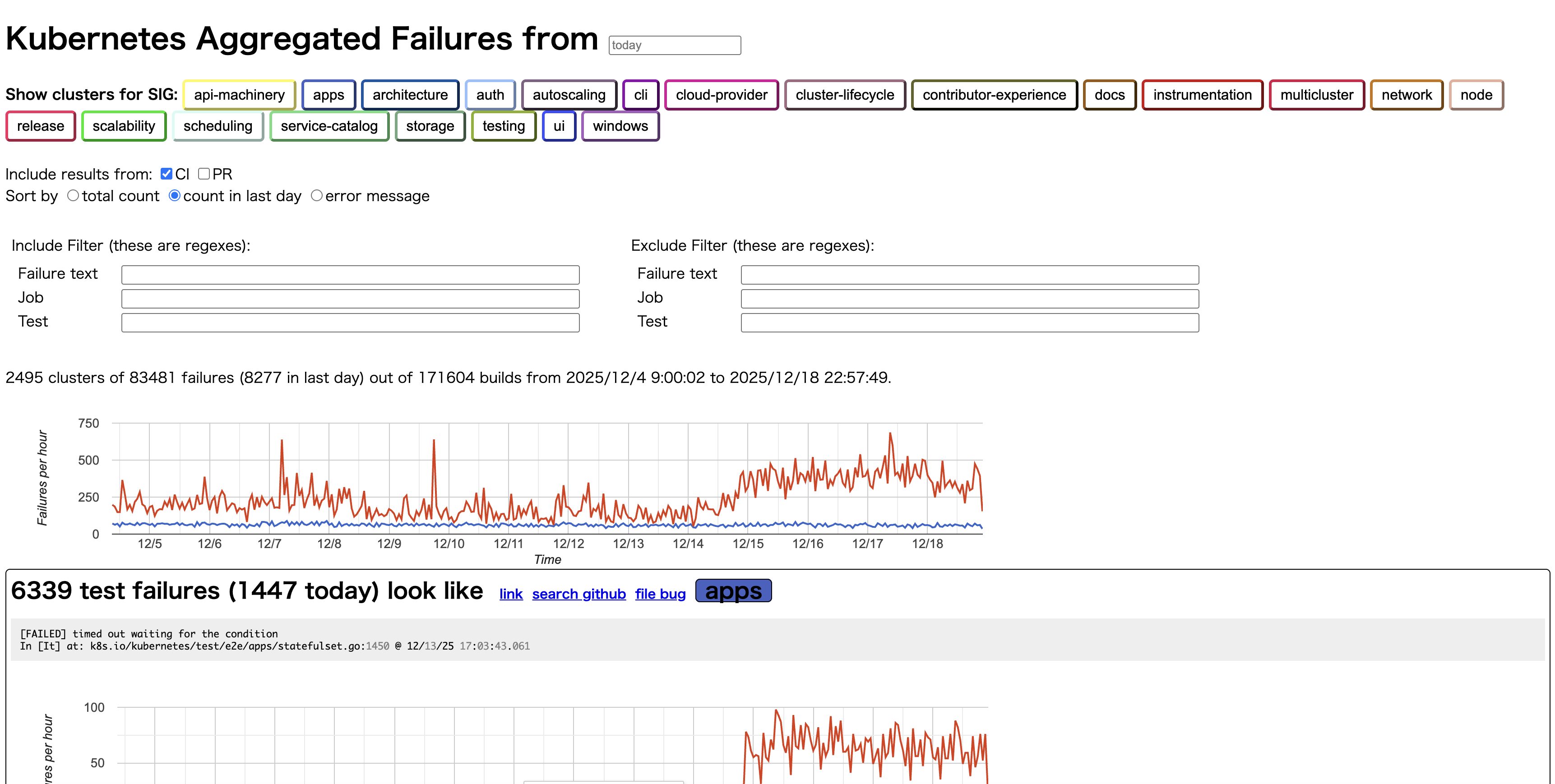The height and width of the screenshot is (784, 1555).
Task: Click the api-machinery SIG button
Action: (239, 95)
